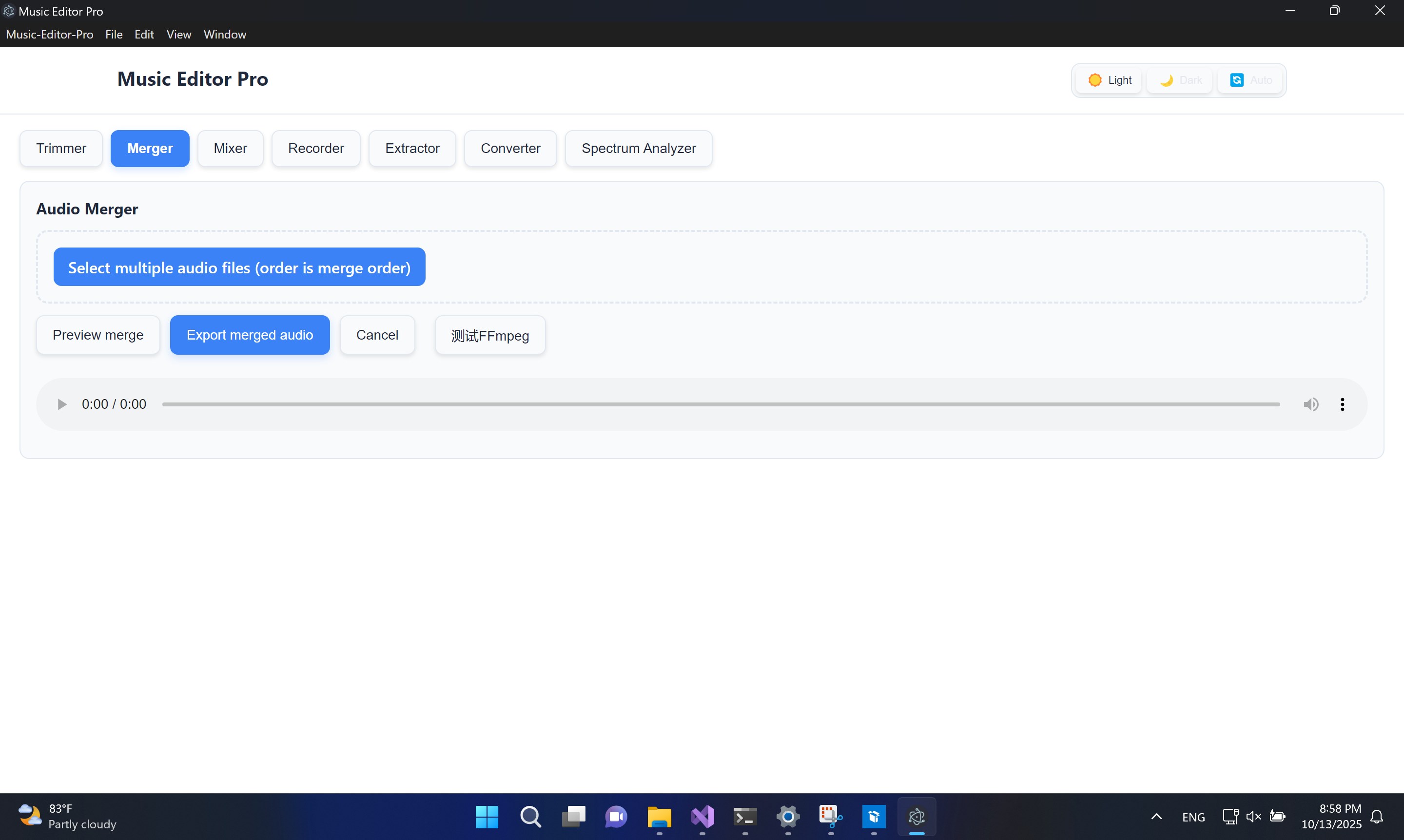Screen dimensions: 1404x840
Task: Open the View menu
Action: coord(179,35)
